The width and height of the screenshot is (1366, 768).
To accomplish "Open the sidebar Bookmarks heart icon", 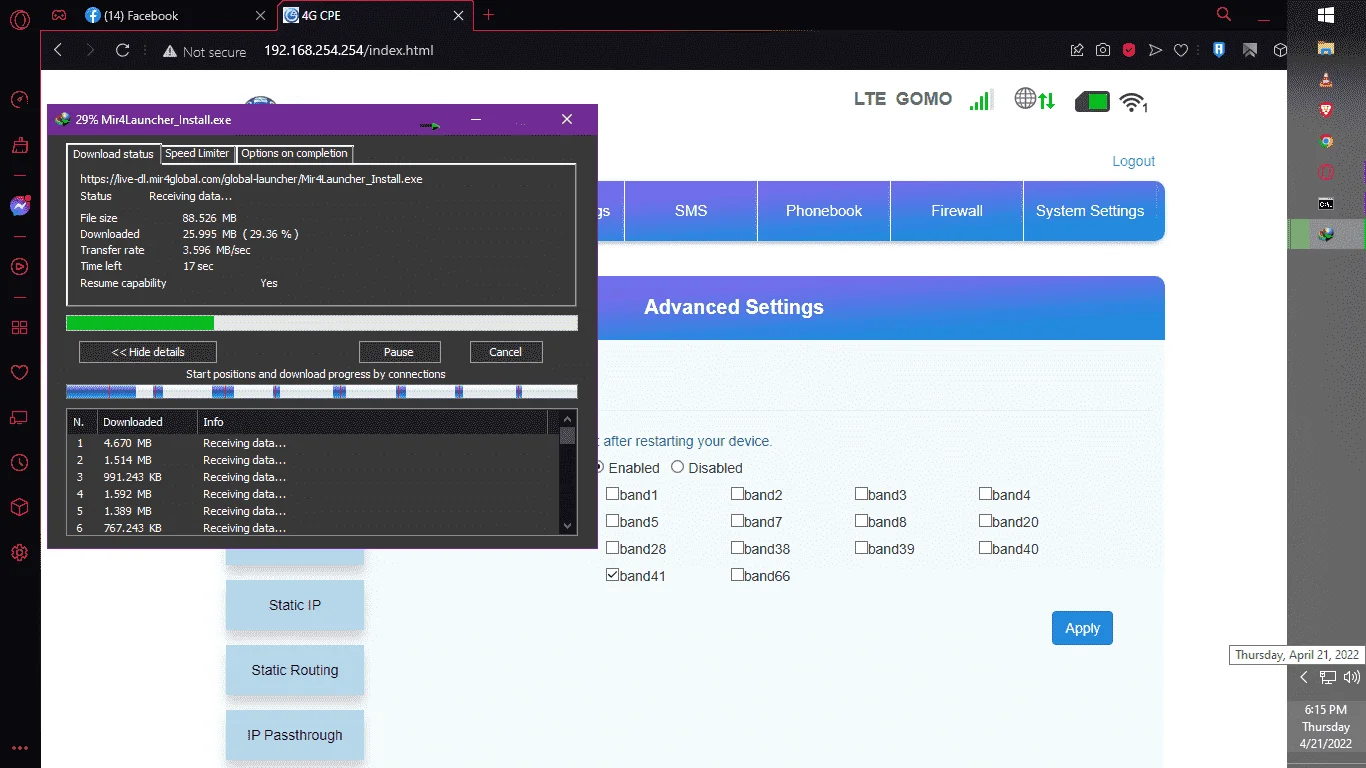I will coord(19,372).
